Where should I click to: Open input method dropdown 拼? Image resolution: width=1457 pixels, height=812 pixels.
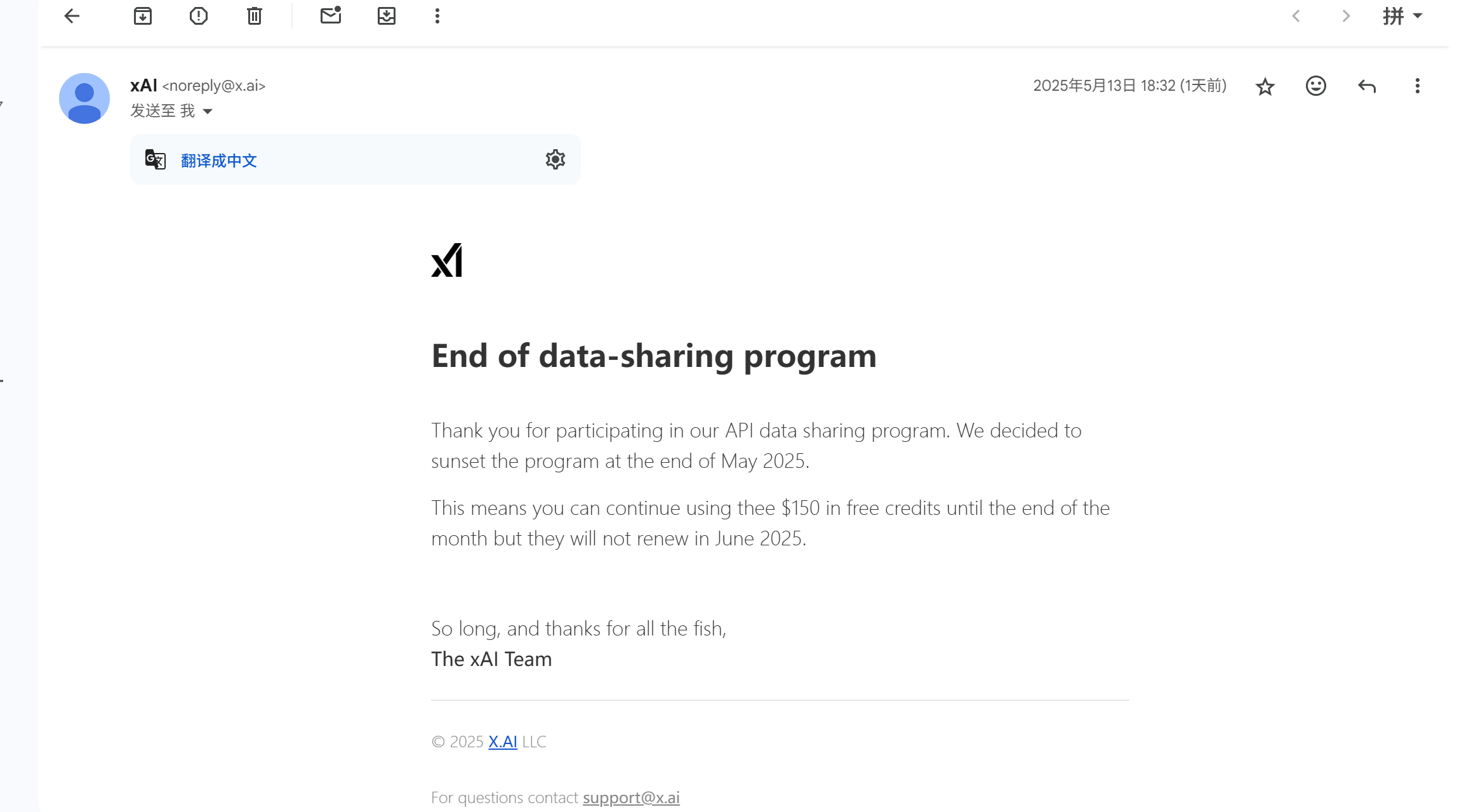[x=1402, y=16]
